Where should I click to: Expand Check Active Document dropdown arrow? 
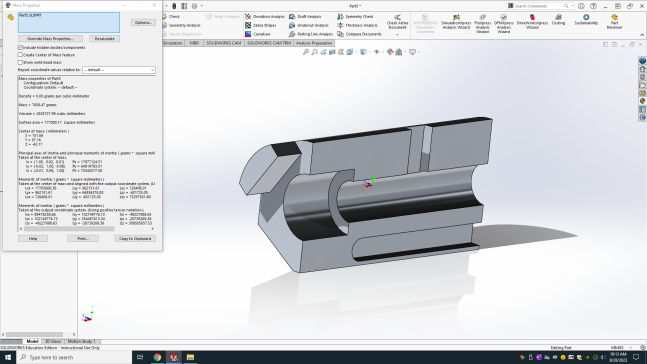397,35
